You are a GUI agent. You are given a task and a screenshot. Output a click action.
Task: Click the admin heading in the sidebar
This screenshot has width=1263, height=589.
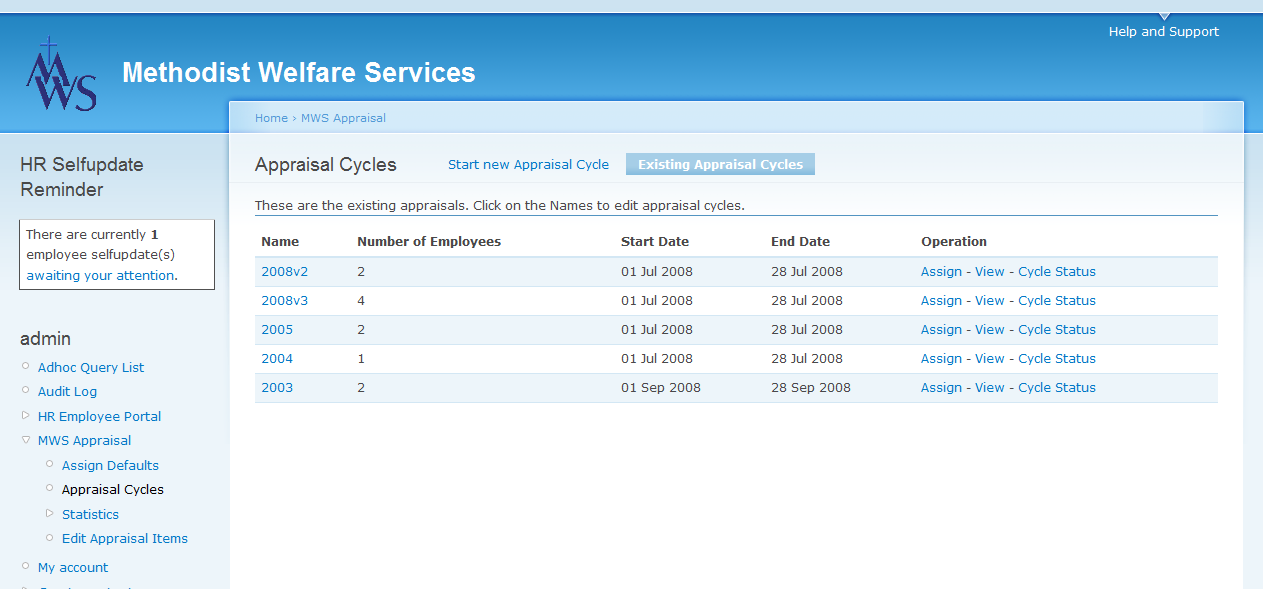point(45,339)
